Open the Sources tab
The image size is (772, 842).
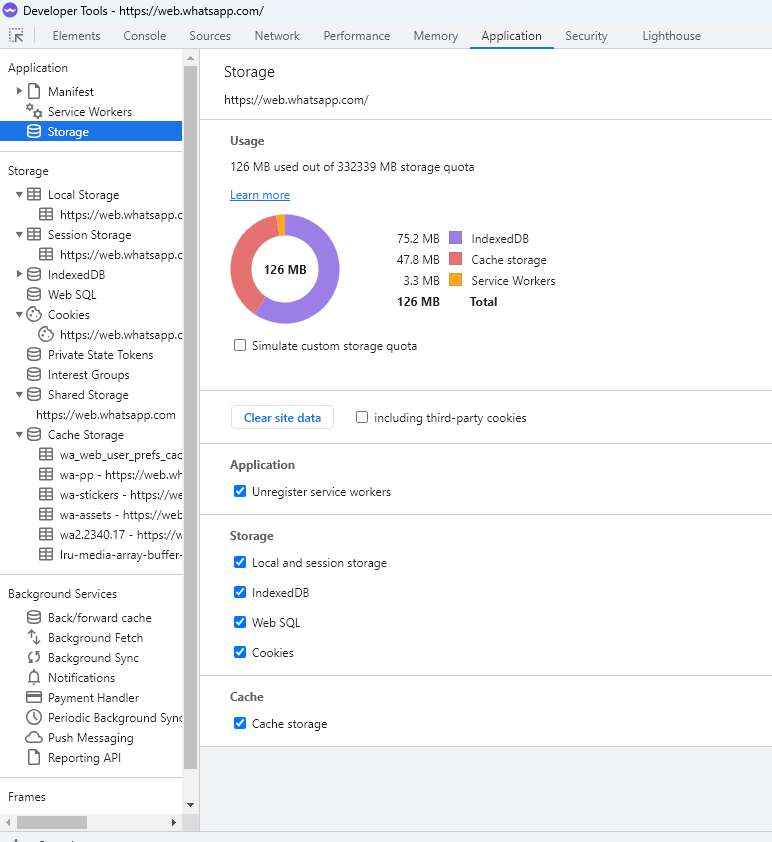[210, 36]
